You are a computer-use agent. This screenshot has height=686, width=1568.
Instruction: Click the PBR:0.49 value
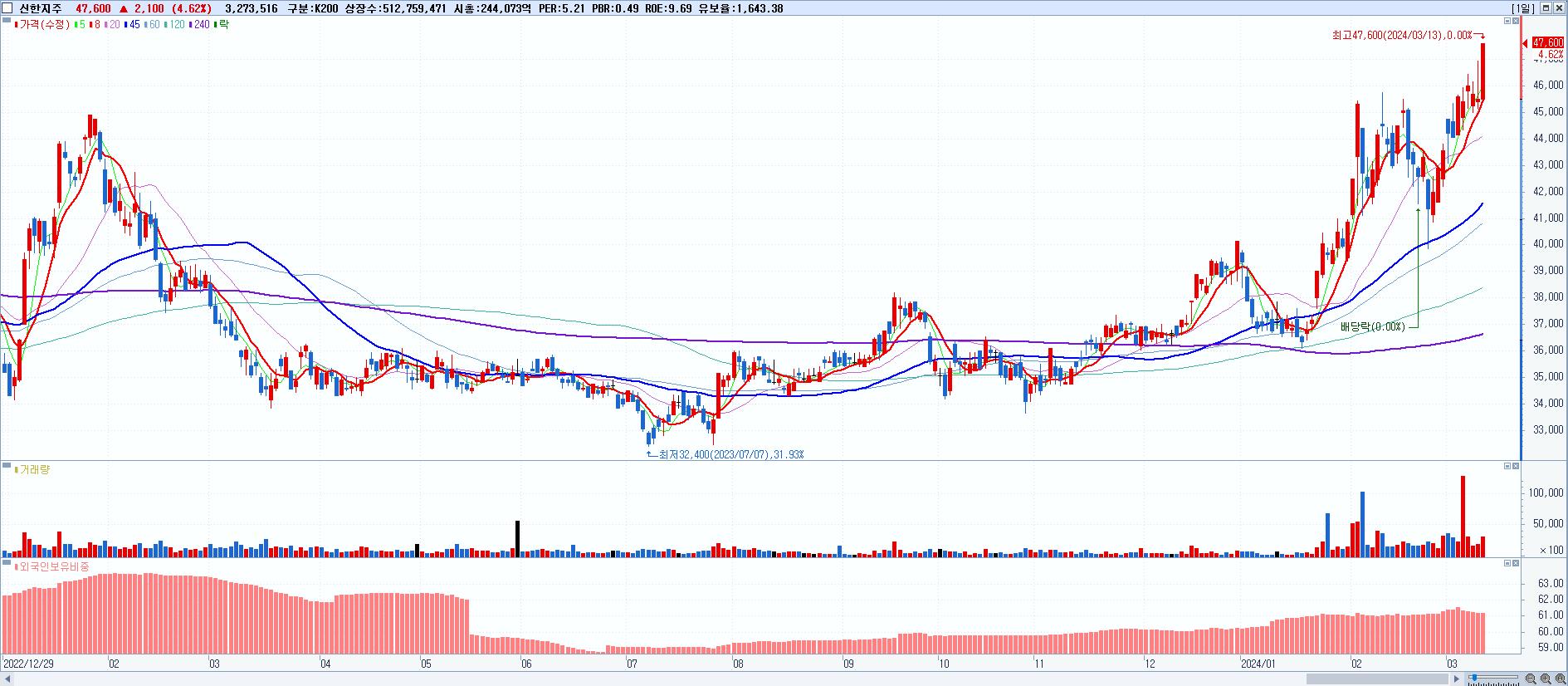click(615, 8)
